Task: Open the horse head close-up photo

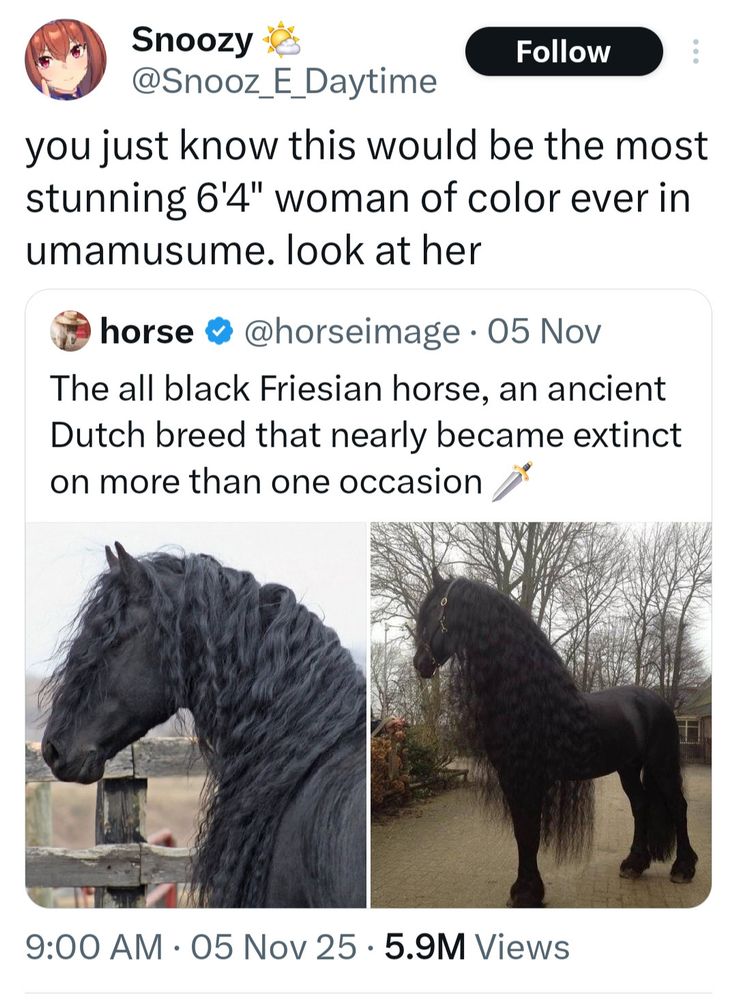Action: [196, 714]
